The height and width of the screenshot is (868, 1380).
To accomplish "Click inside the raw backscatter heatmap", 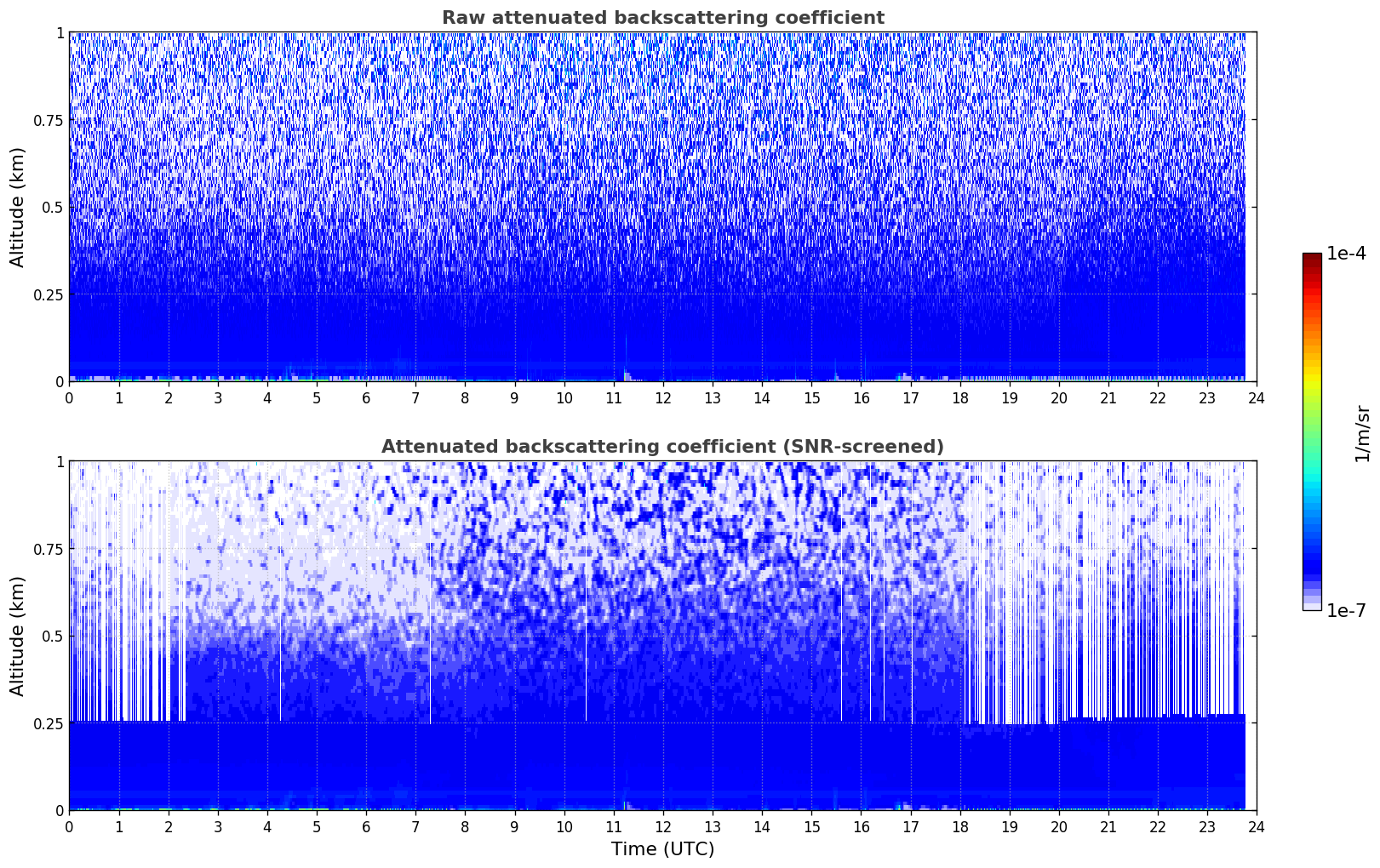I will [662, 207].
